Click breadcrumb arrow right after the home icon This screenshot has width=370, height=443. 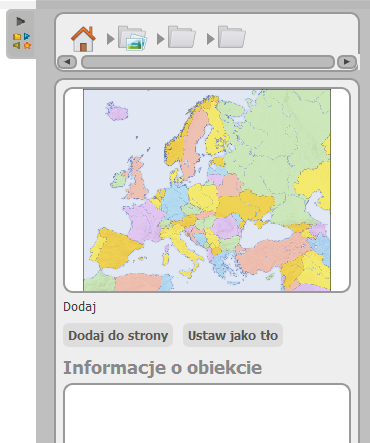click(x=111, y=39)
